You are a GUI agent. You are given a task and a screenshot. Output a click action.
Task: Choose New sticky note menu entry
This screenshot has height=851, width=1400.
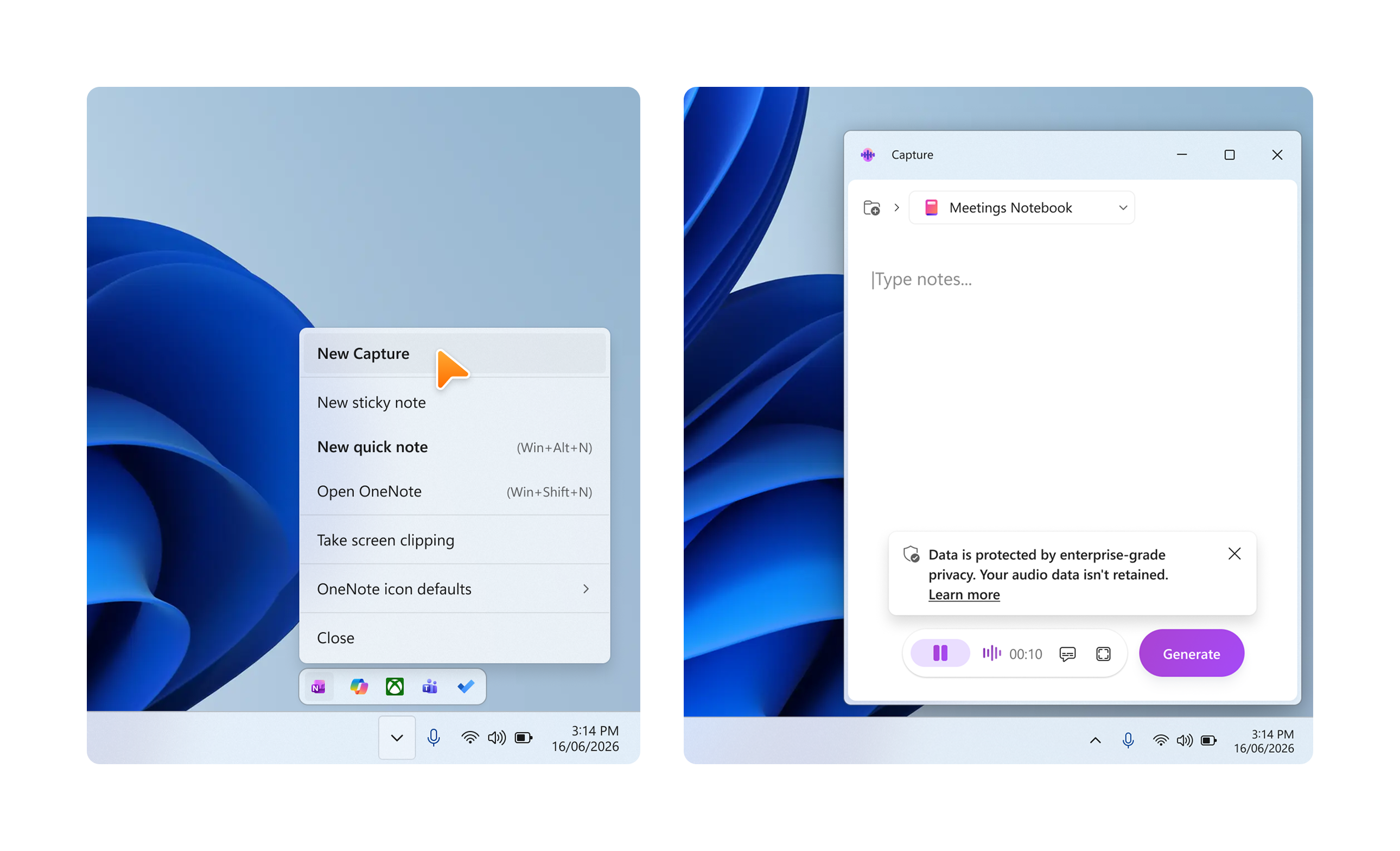tap(455, 402)
